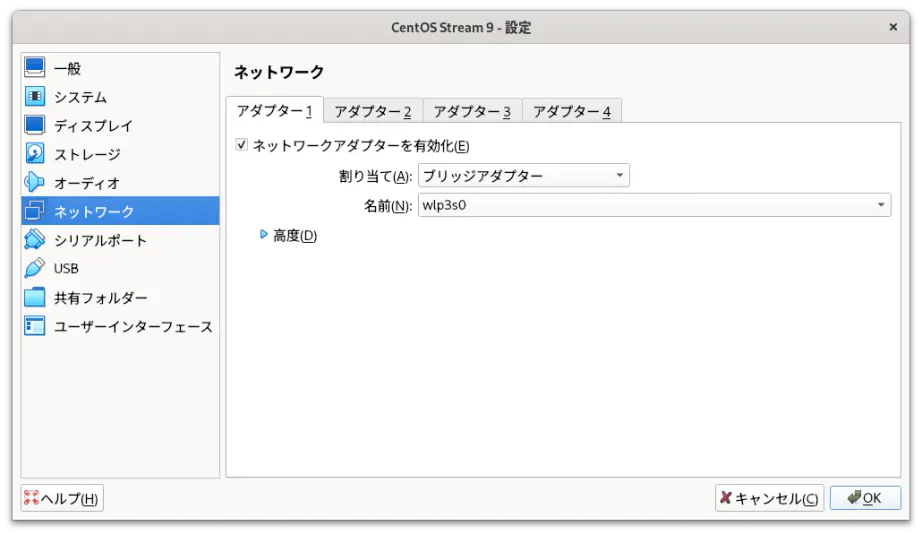Switch to the アダプター 4 tab
Viewport: 922px width, 535px height.
(572, 111)
